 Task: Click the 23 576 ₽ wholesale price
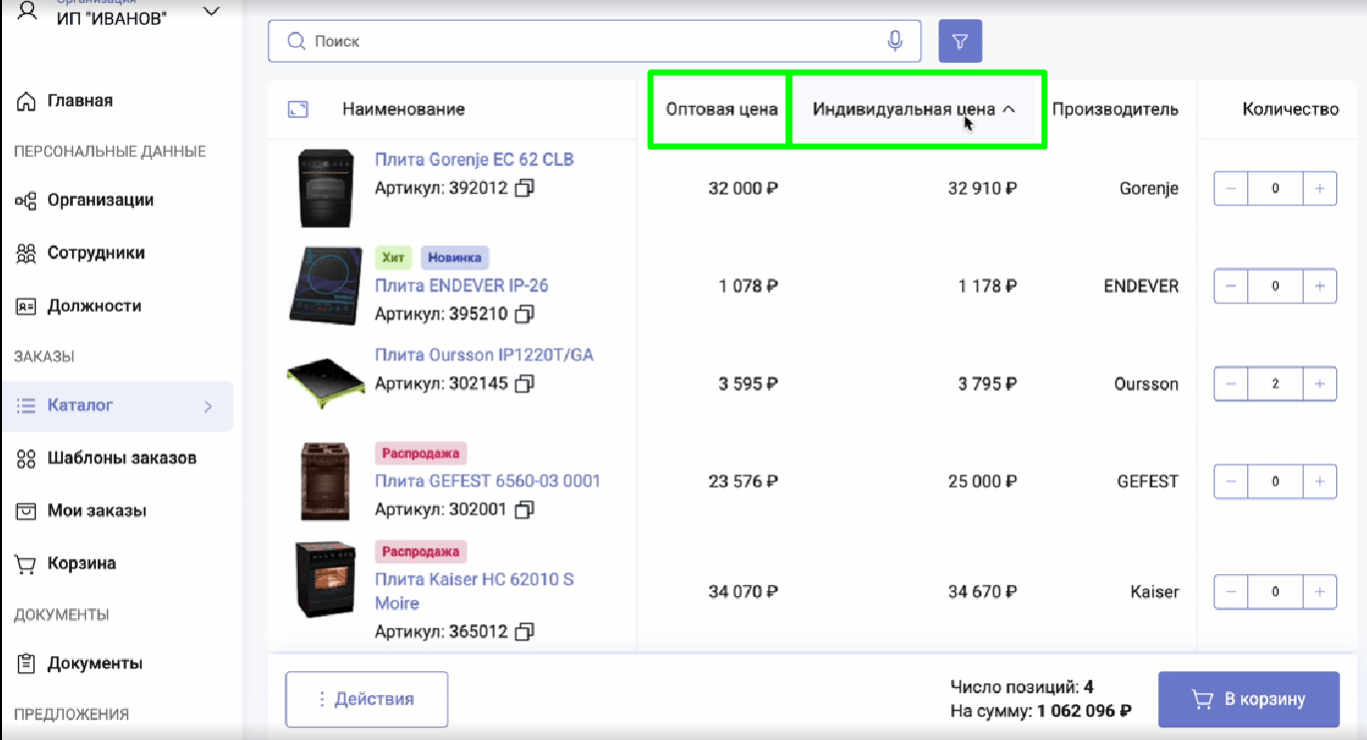pyautogui.click(x=743, y=481)
